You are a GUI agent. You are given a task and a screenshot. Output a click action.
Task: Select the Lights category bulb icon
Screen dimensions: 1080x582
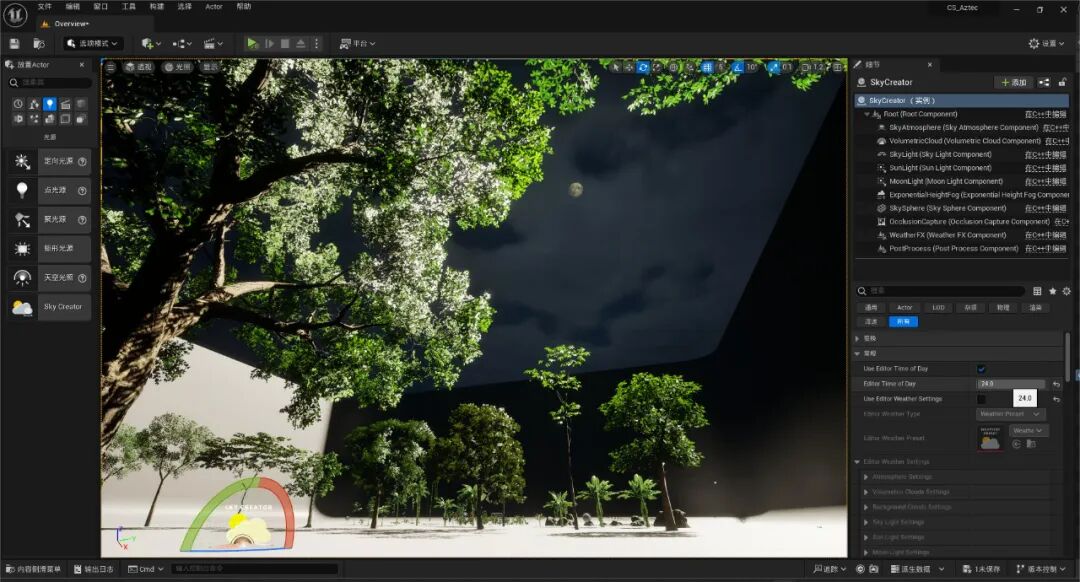(50, 104)
